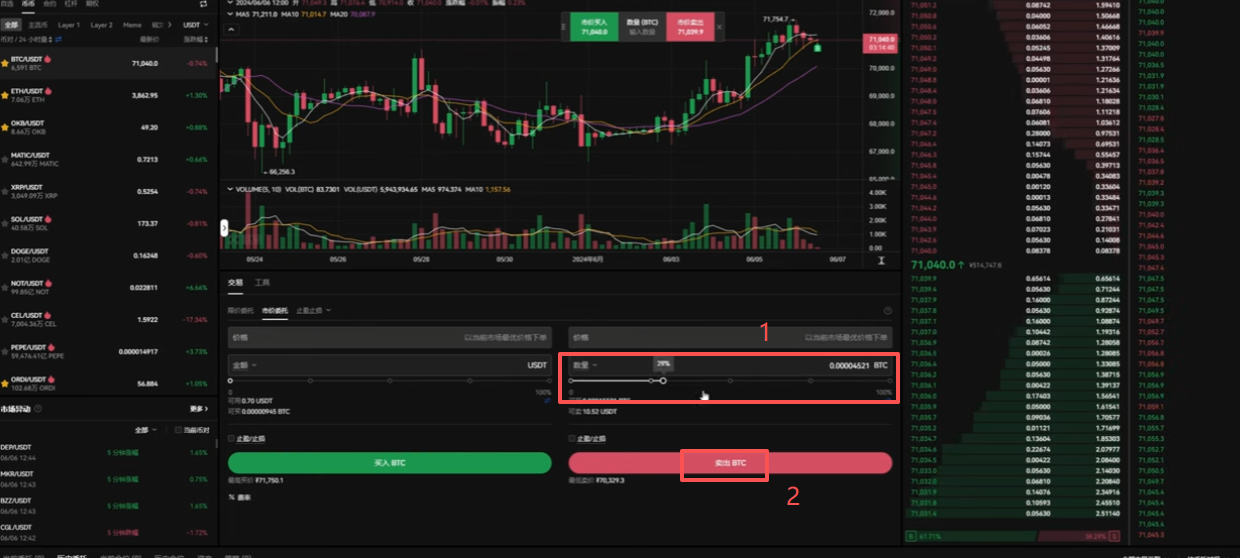Screen dimensions: 1240x558
Task: Open the 金额 dropdown in buy form
Action: pyautogui.click(x=245, y=365)
